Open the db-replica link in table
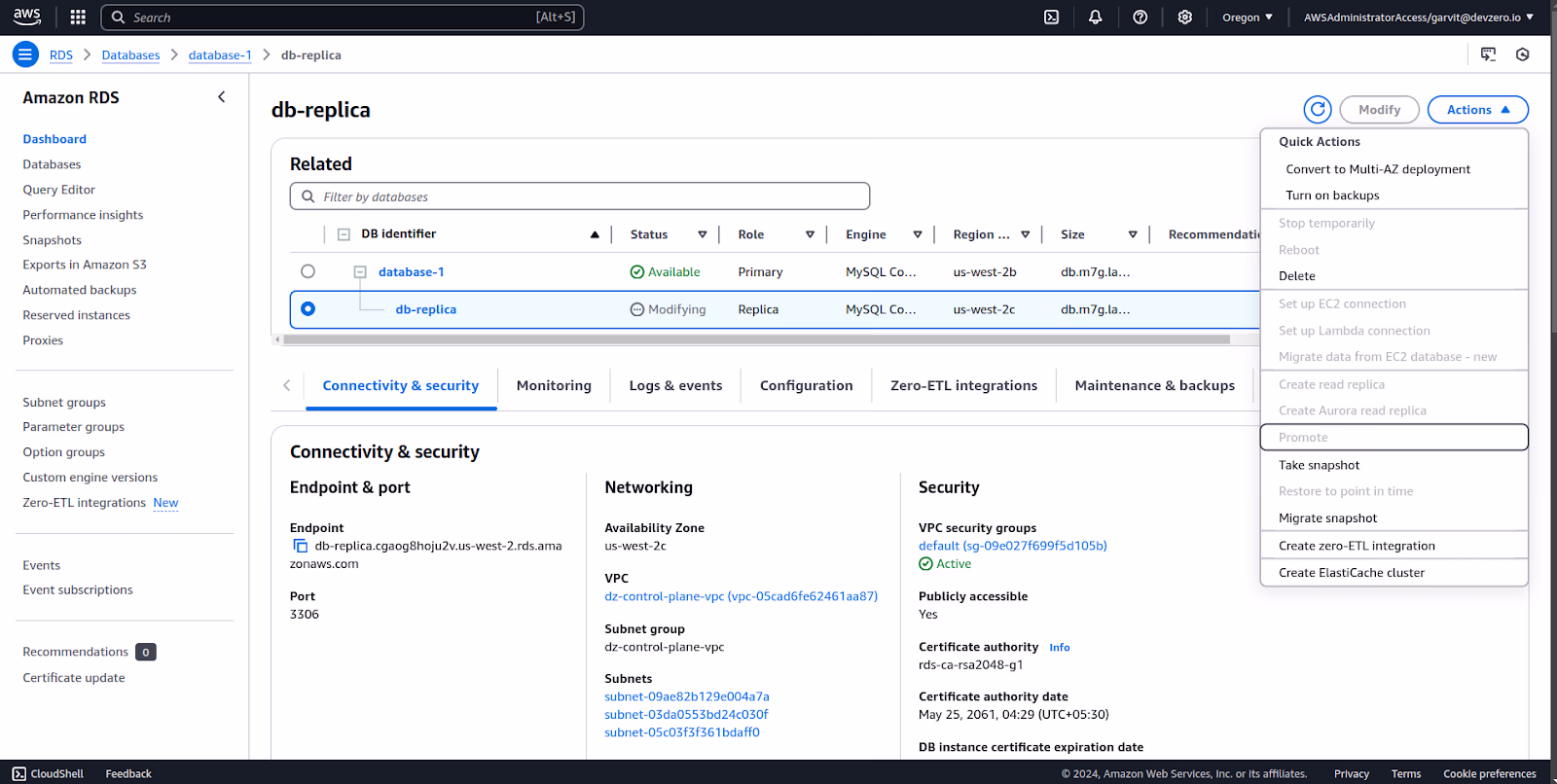Screen dimensions: 1557x784 (x=425, y=309)
